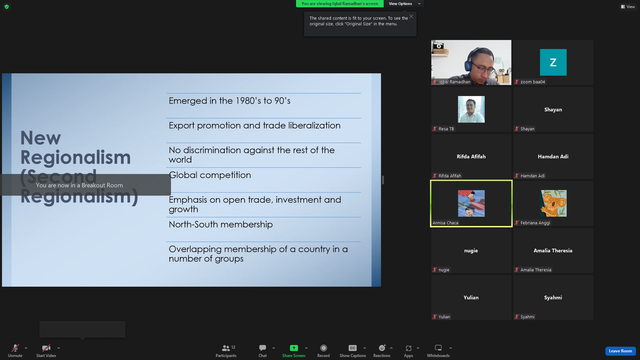Click text Export promotion and trade liberalization

[x=254, y=125]
